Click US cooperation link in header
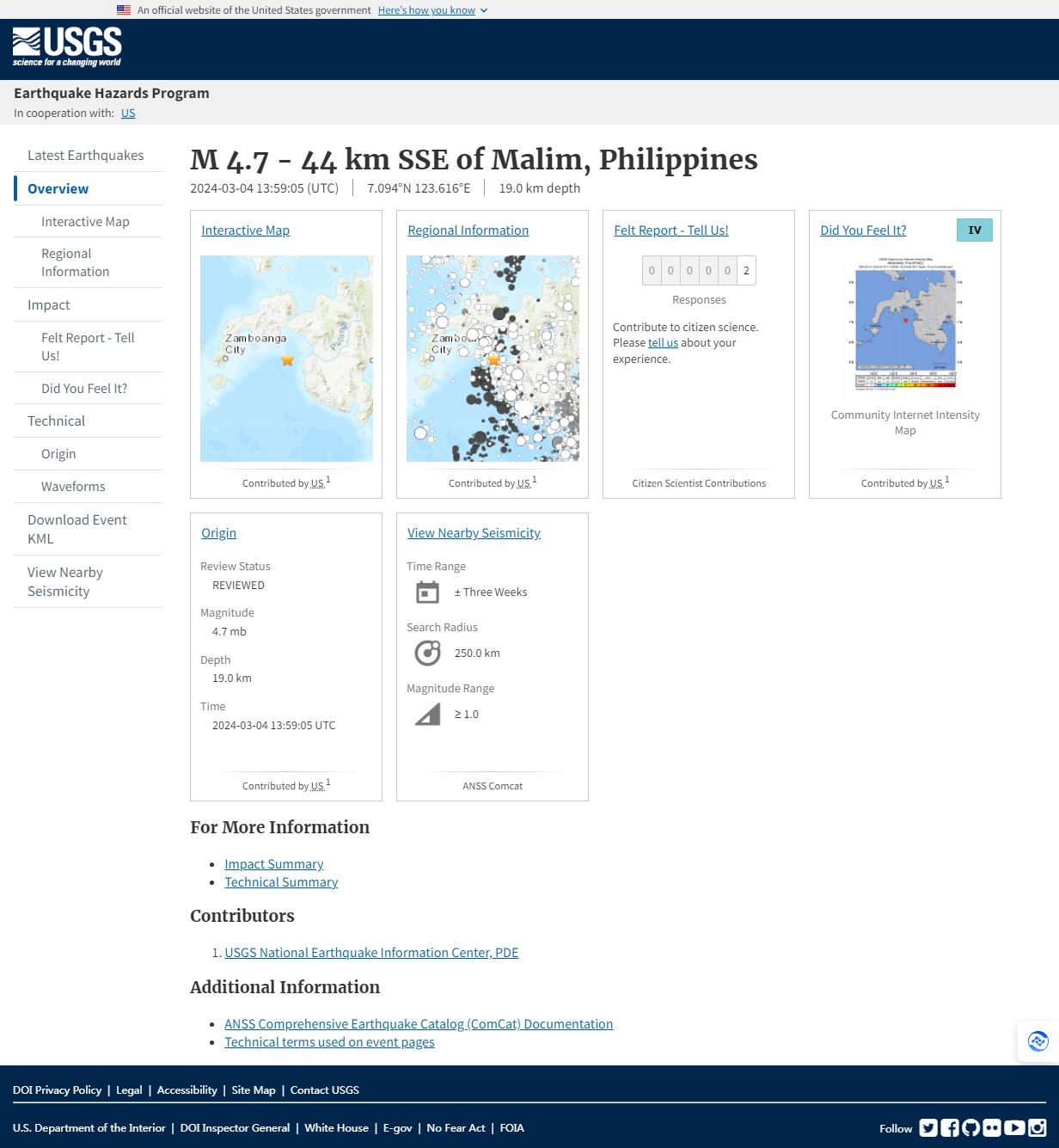The width and height of the screenshot is (1059, 1148). (x=128, y=114)
